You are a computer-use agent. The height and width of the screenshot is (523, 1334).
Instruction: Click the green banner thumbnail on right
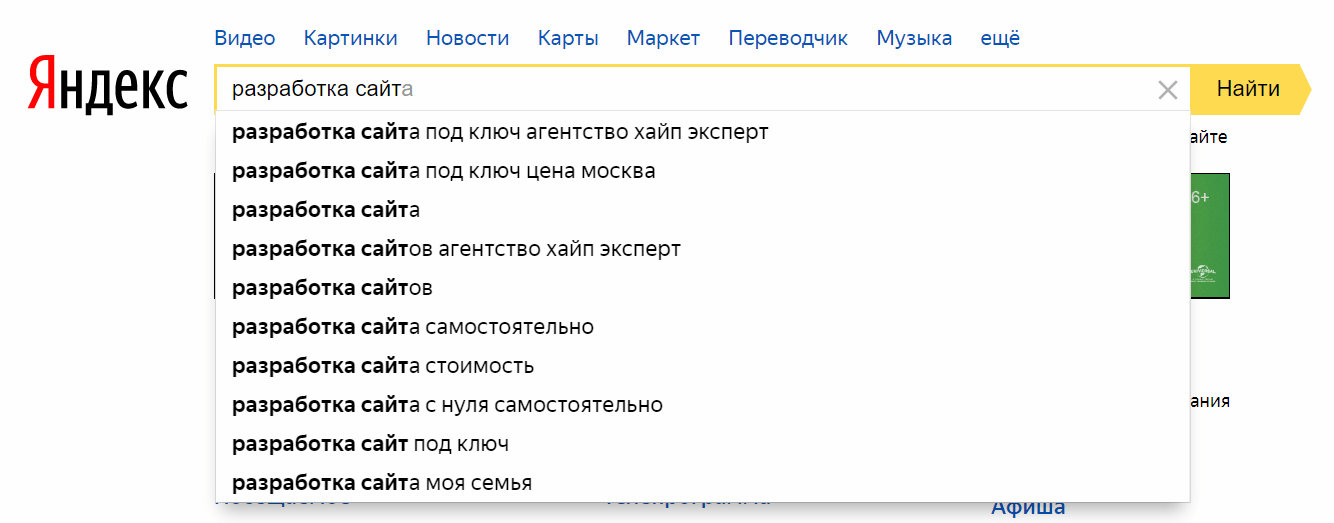coord(1209,236)
